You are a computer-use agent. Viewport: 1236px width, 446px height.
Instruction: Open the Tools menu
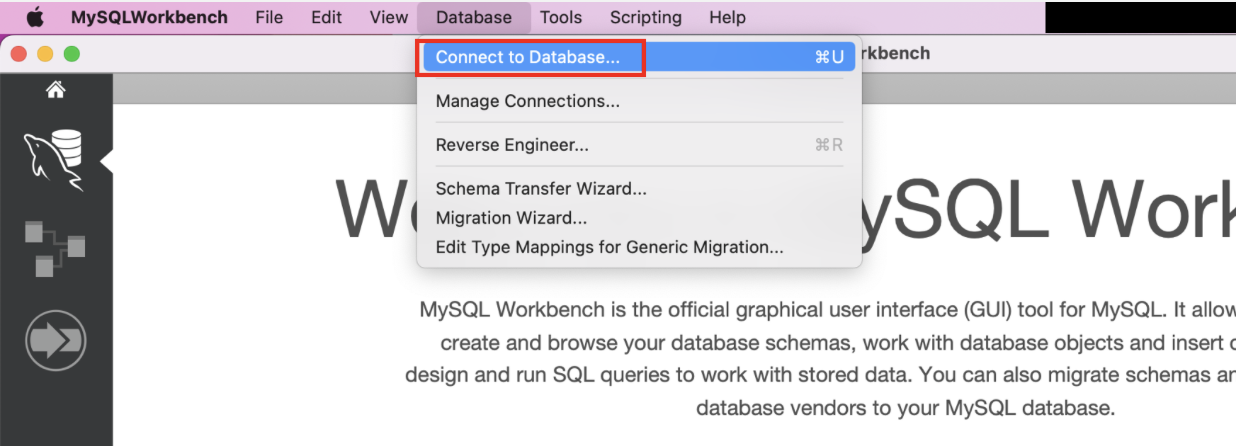tap(561, 17)
